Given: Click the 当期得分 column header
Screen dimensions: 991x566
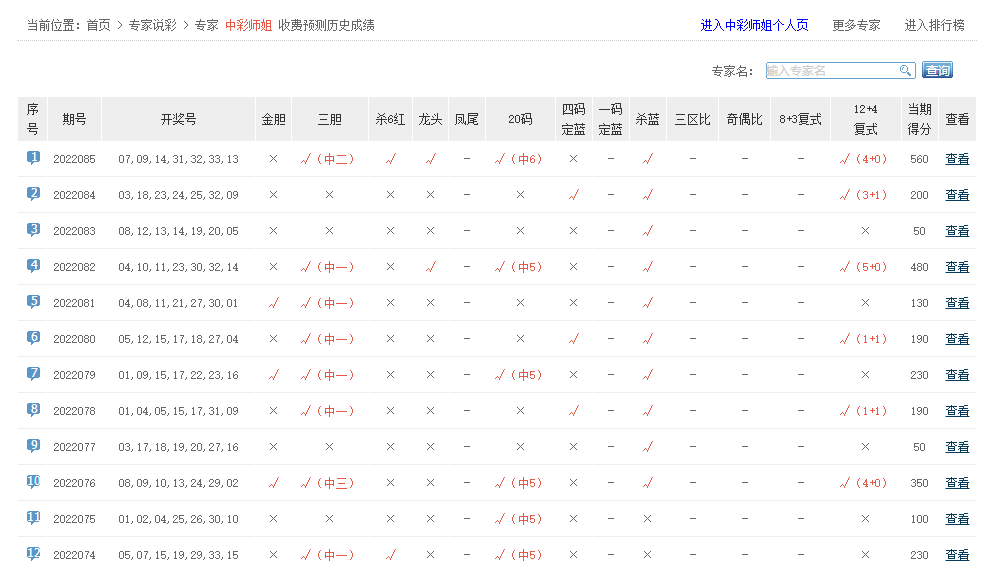Looking at the screenshot, I should (x=919, y=119).
